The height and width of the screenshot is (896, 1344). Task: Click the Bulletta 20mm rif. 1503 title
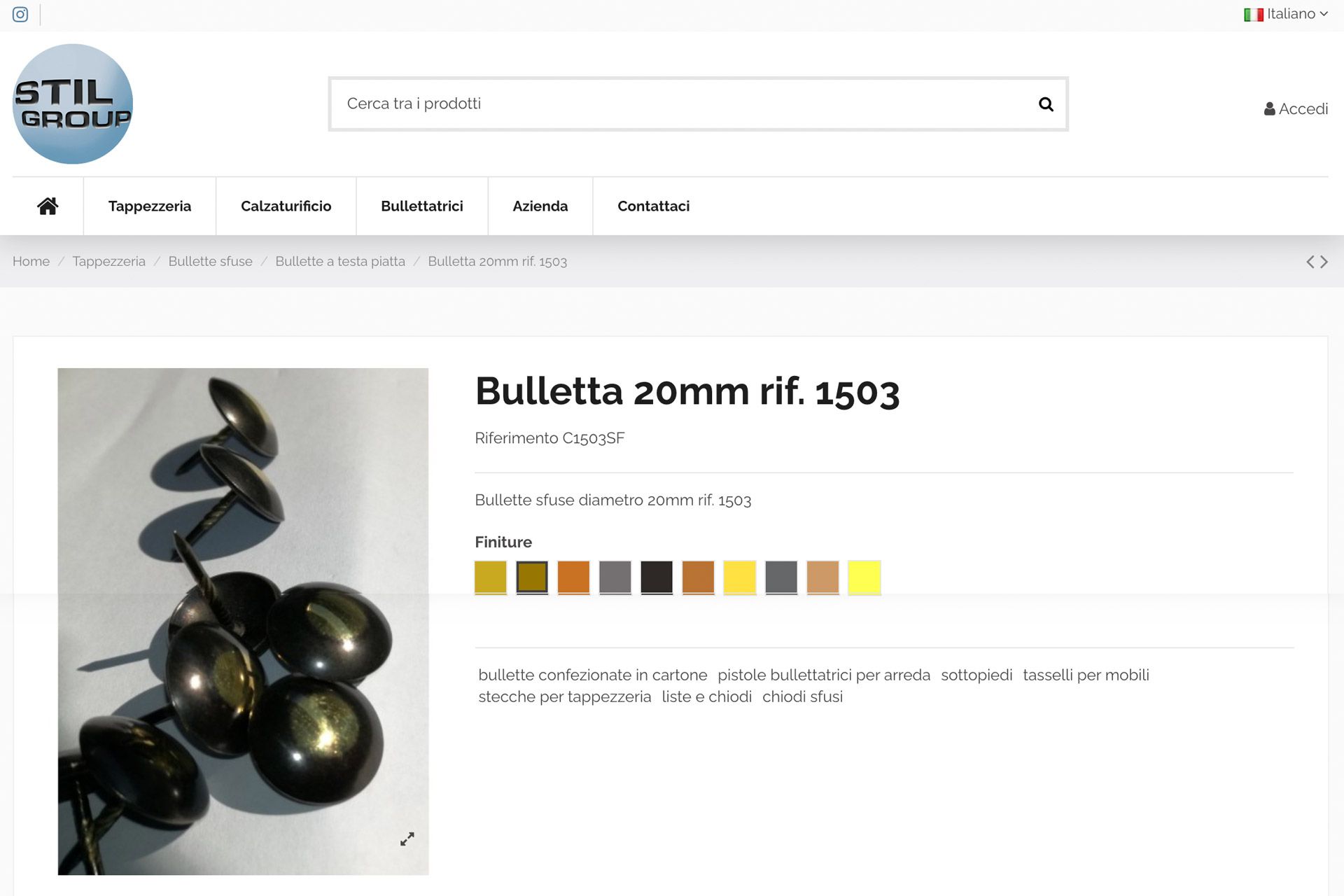pyautogui.click(x=687, y=391)
